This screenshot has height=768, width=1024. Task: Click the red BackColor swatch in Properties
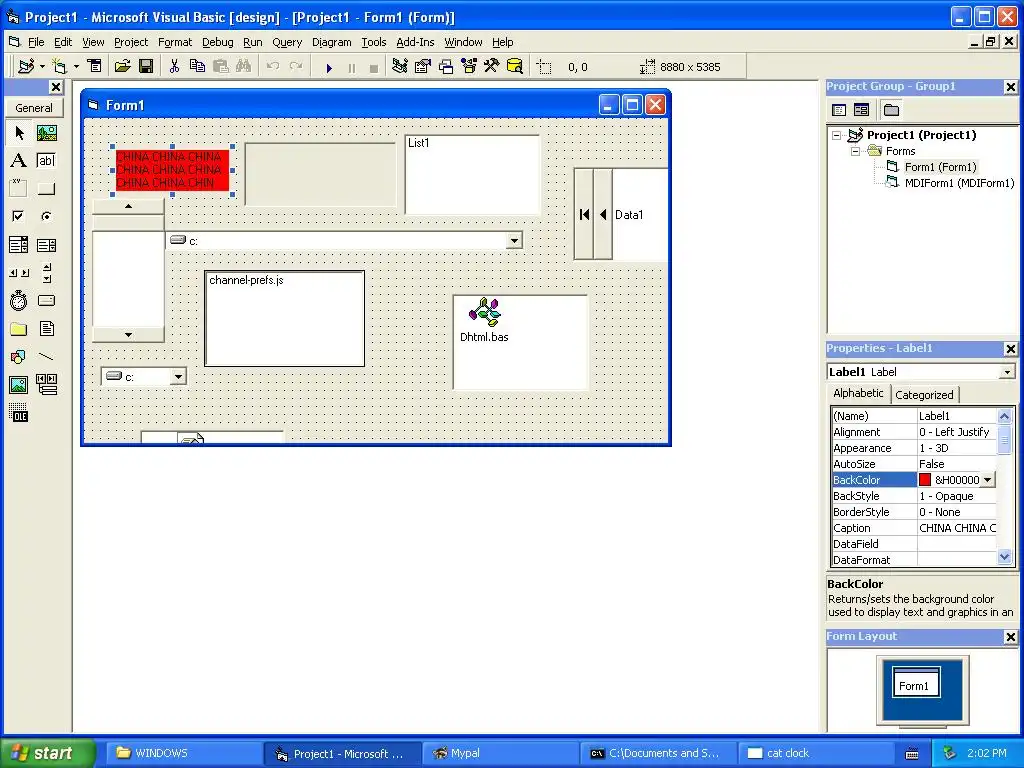[925, 480]
